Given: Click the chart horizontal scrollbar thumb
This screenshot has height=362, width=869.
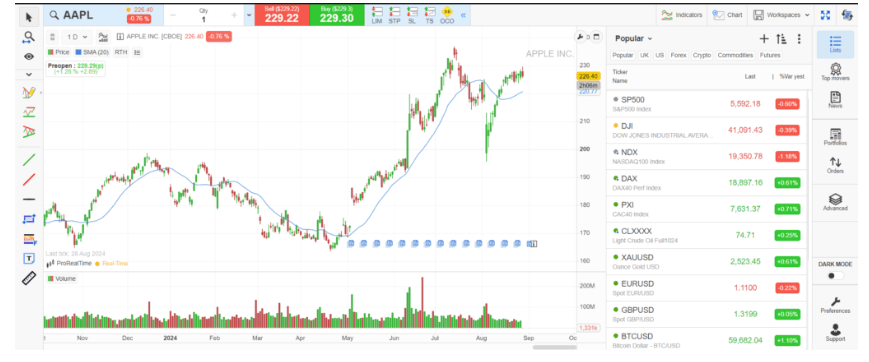Looking at the screenshot, I should (x=554, y=347).
